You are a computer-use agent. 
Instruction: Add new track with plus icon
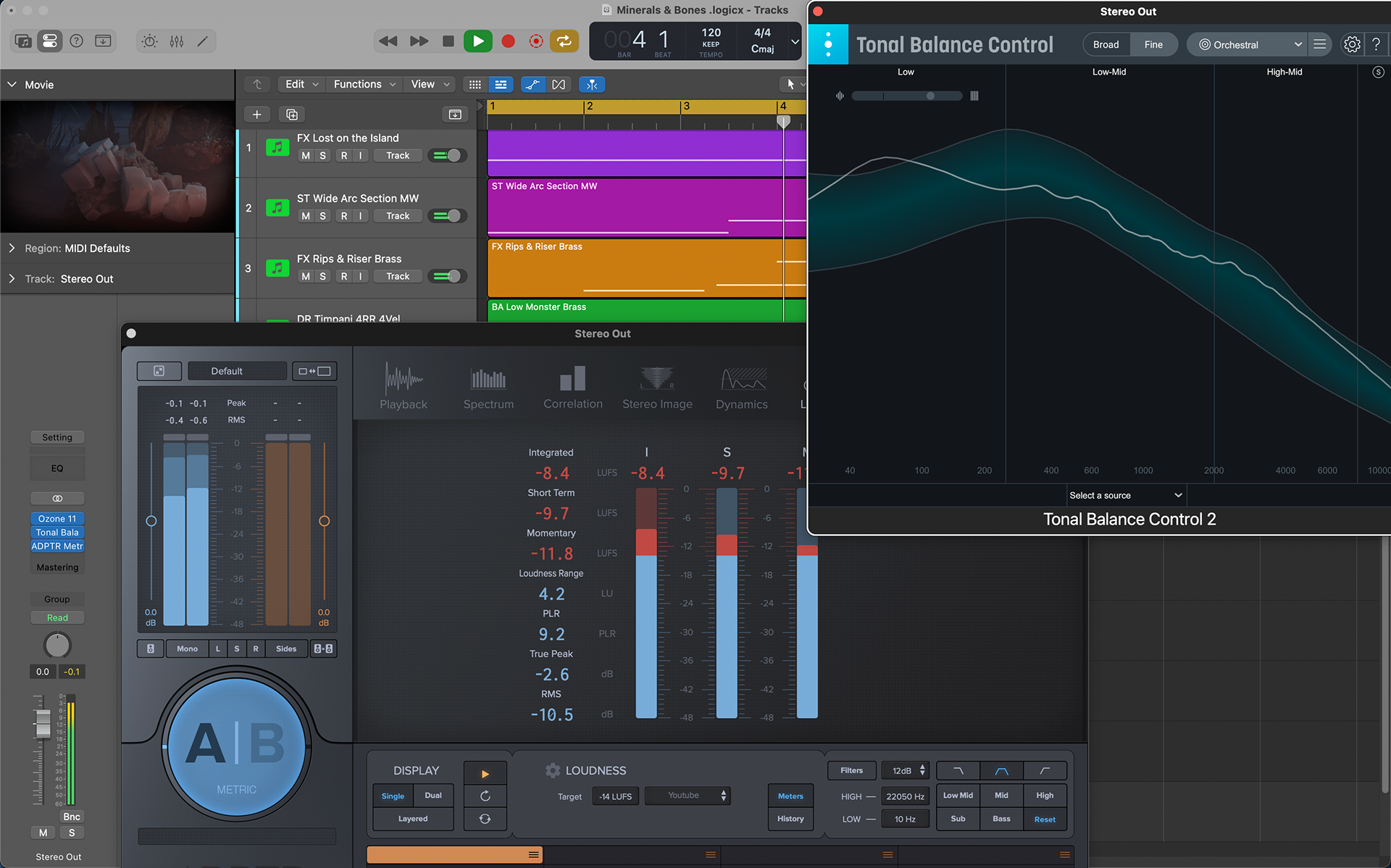(256, 114)
